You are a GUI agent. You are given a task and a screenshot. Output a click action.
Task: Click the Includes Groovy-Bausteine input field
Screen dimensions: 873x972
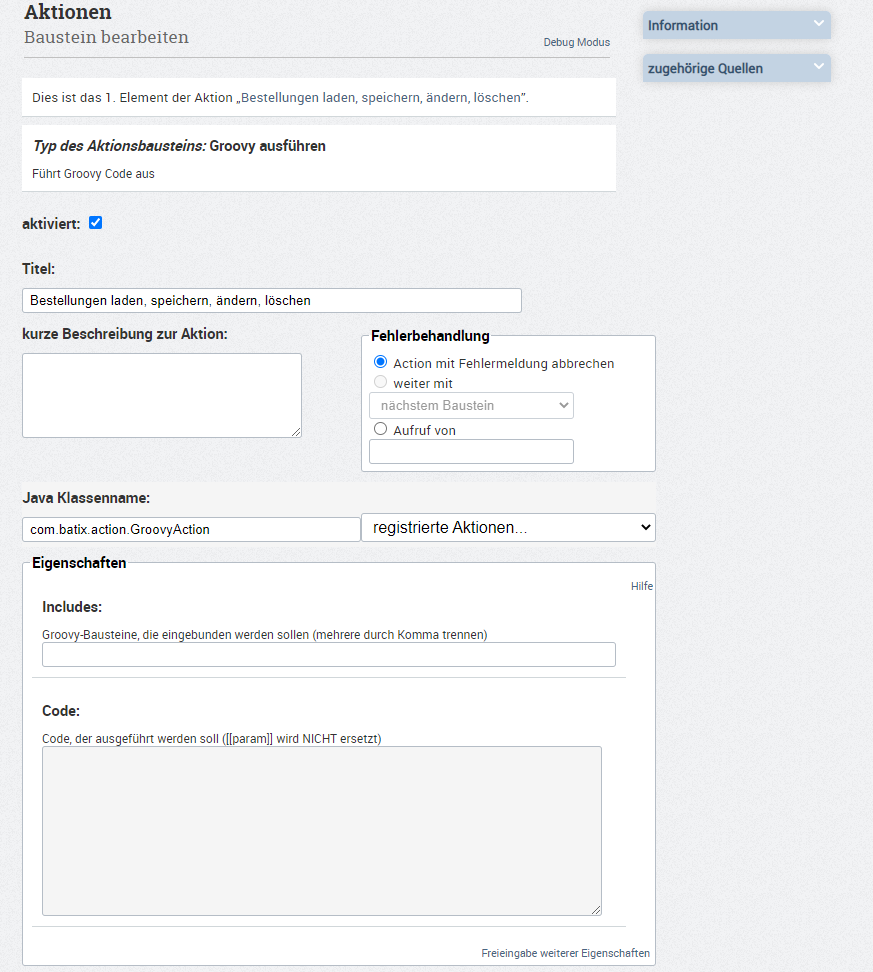coord(328,654)
